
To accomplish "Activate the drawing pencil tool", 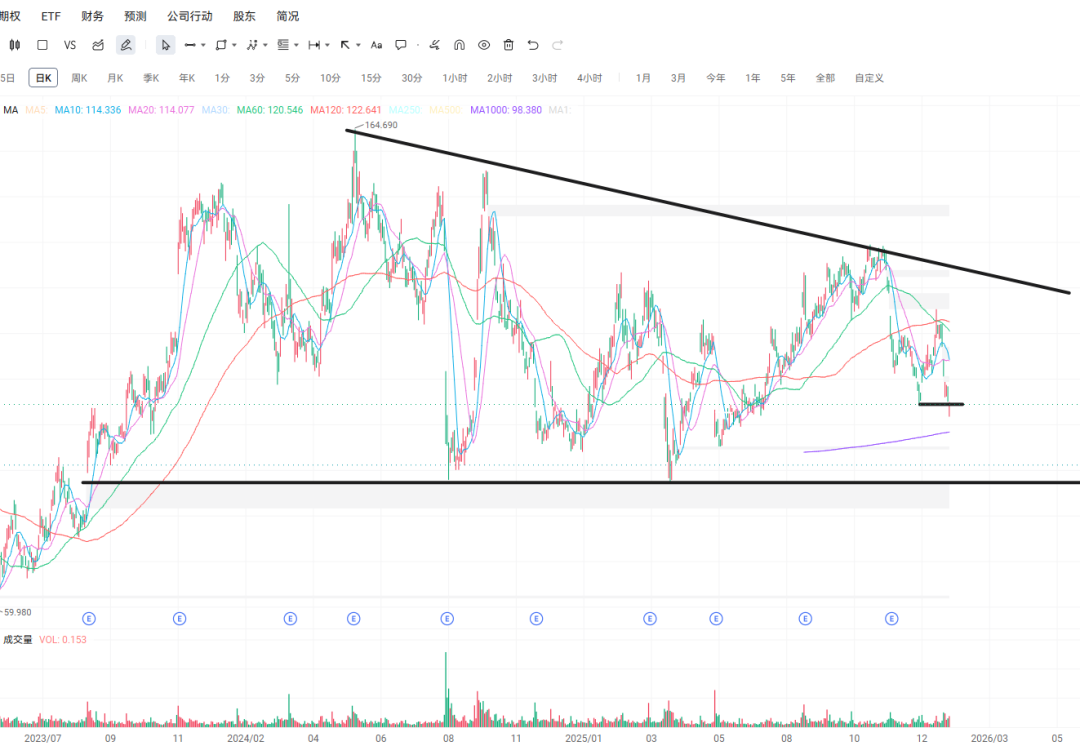I will pos(125,45).
